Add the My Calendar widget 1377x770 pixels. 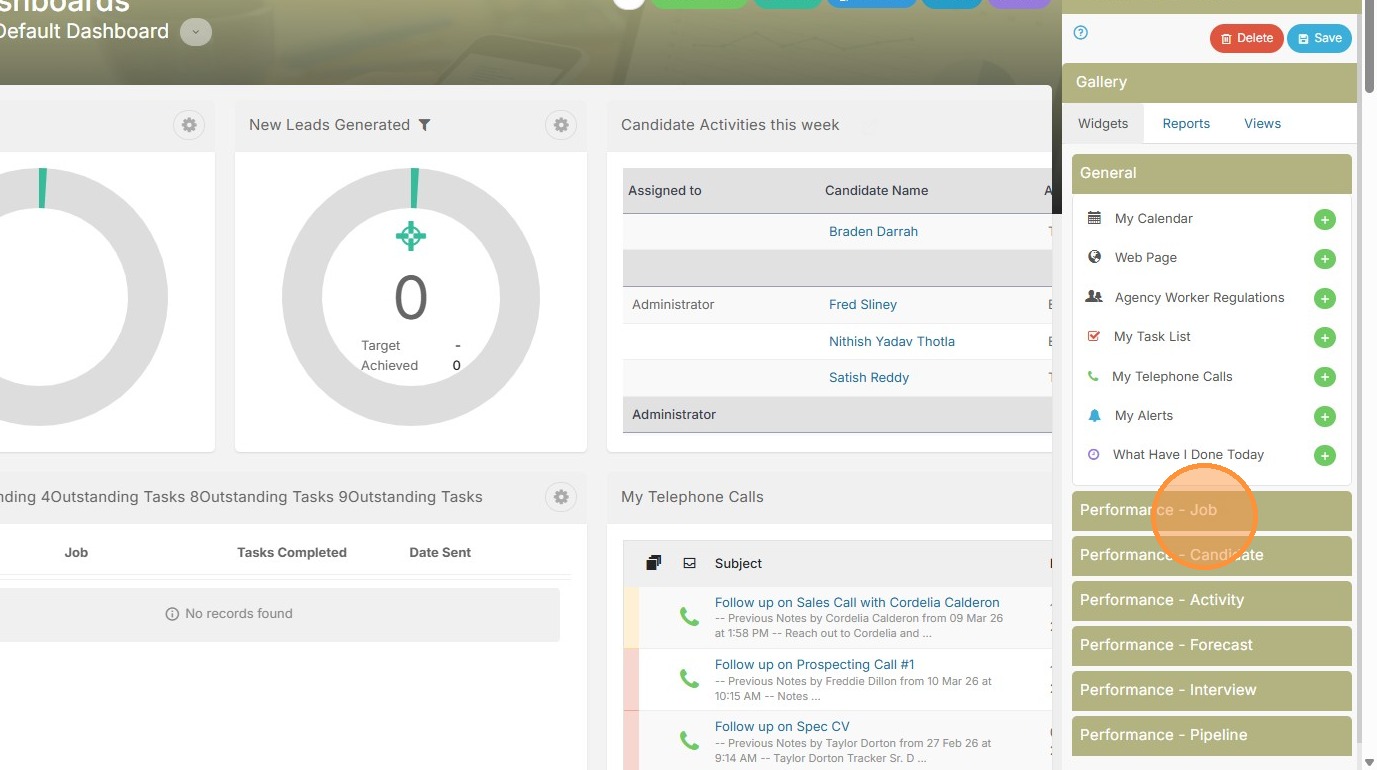tap(1324, 220)
